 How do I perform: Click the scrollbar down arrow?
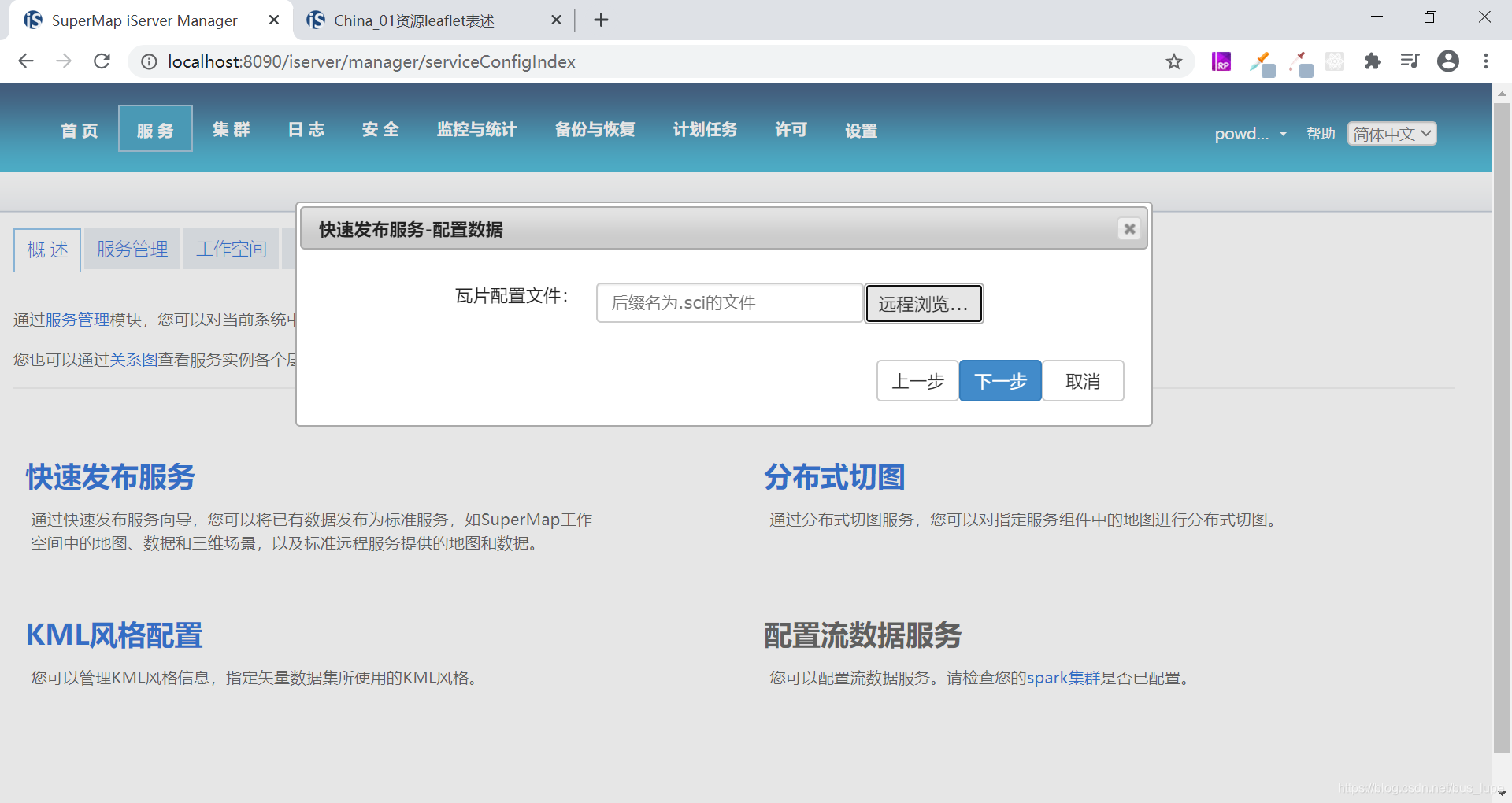1502,794
